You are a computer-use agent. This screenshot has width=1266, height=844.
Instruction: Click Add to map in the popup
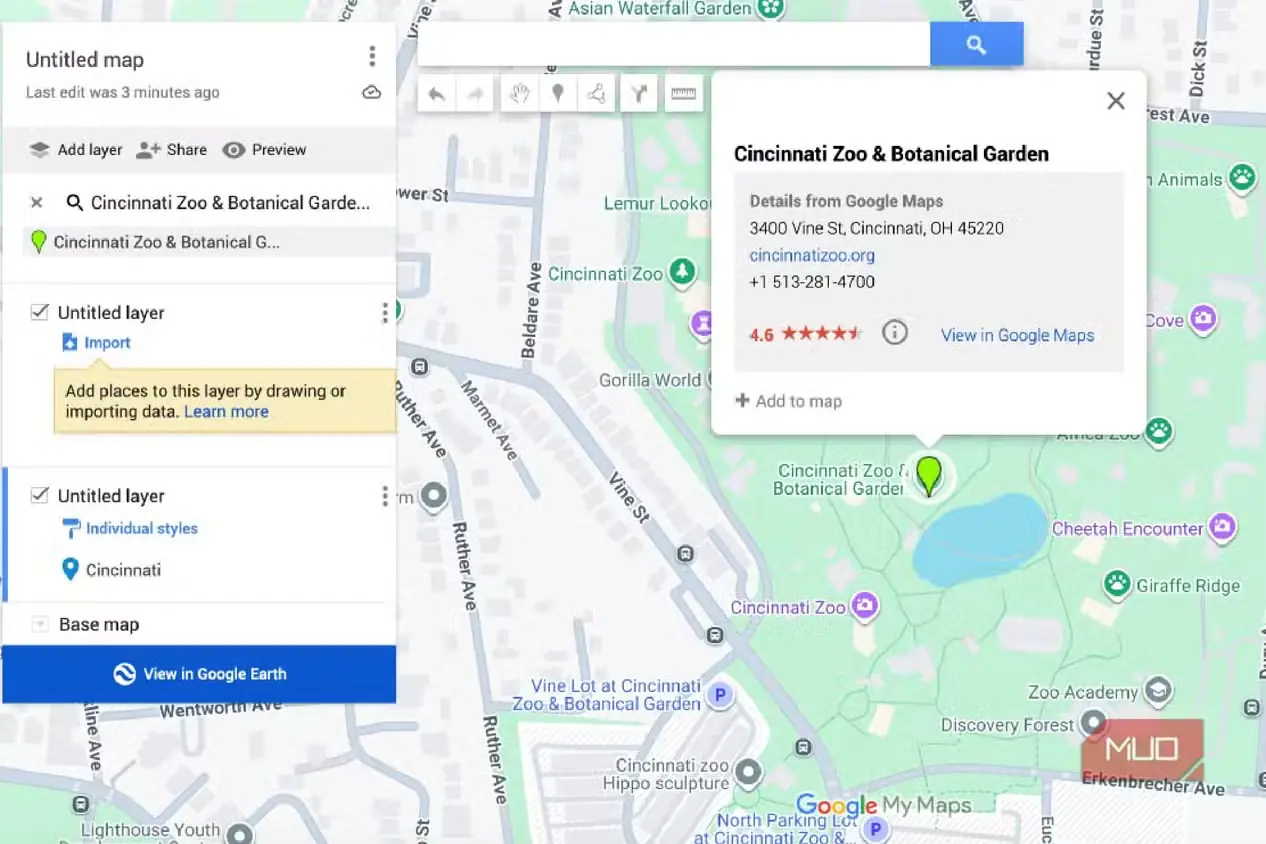tap(789, 401)
